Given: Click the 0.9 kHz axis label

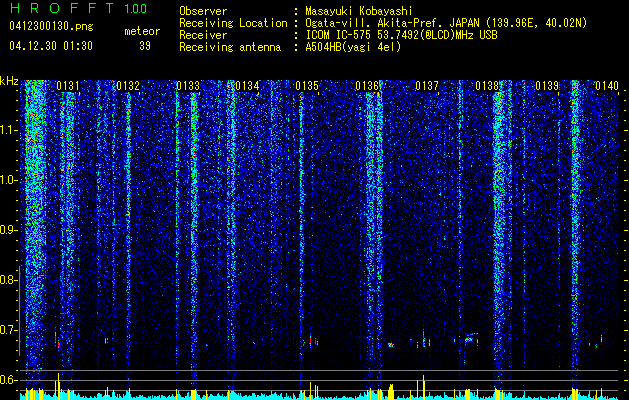Looking at the screenshot, I should pos(8,230).
